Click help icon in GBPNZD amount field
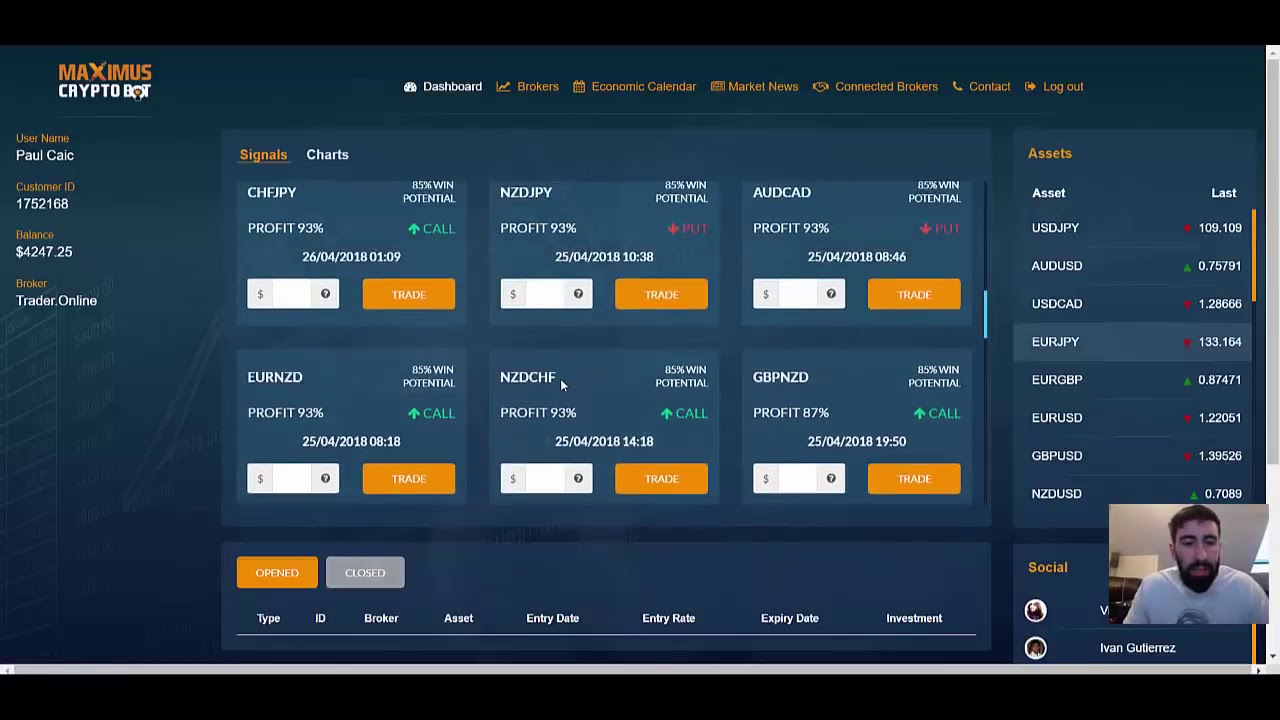Screen dimensions: 1280x720 click(831, 479)
